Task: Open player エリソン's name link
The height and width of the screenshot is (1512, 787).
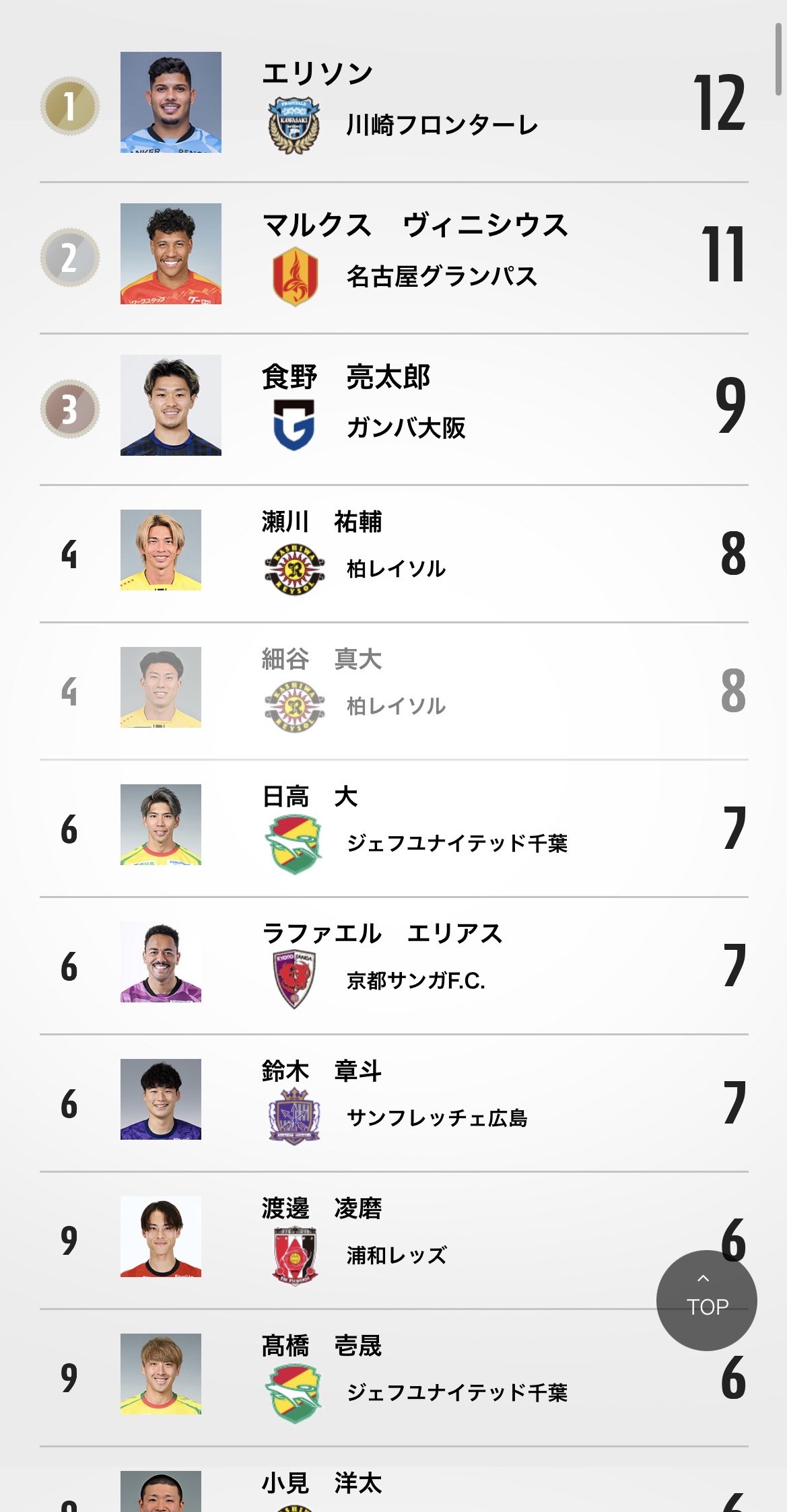Action: point(317,73)
